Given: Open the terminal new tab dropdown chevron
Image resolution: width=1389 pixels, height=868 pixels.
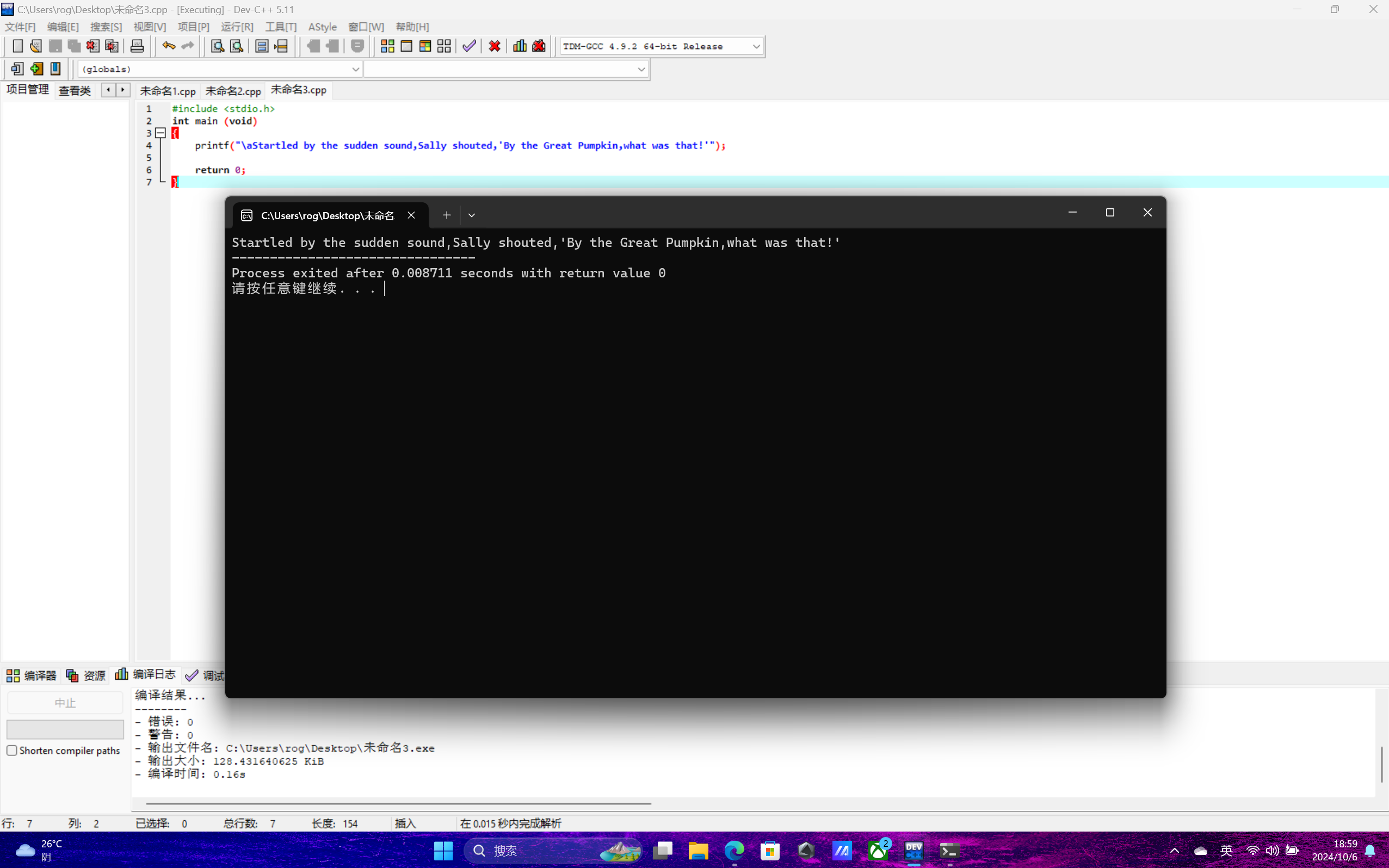Looking at the screenshot, I should 471,215.
